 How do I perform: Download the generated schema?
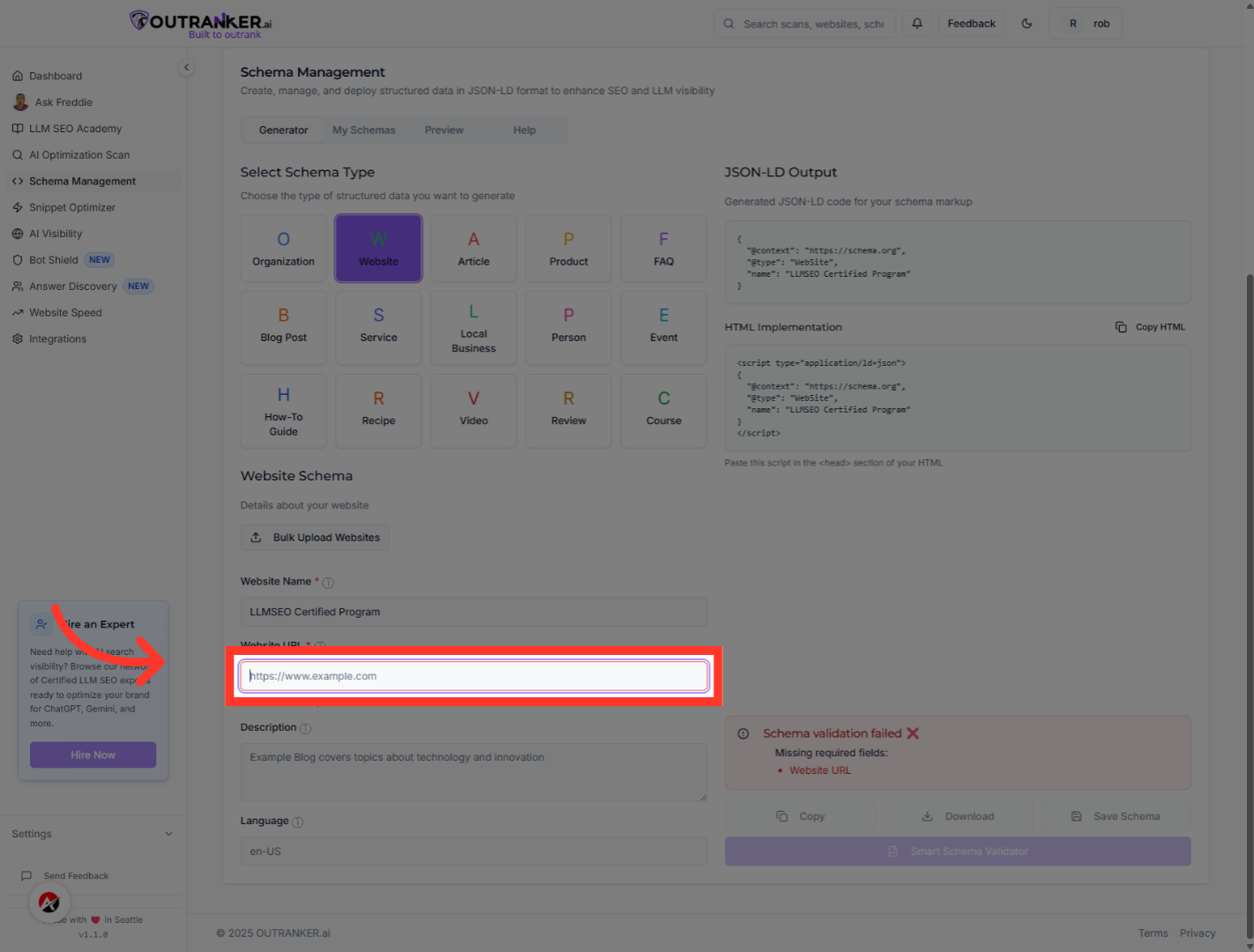[x=958, y=816]
